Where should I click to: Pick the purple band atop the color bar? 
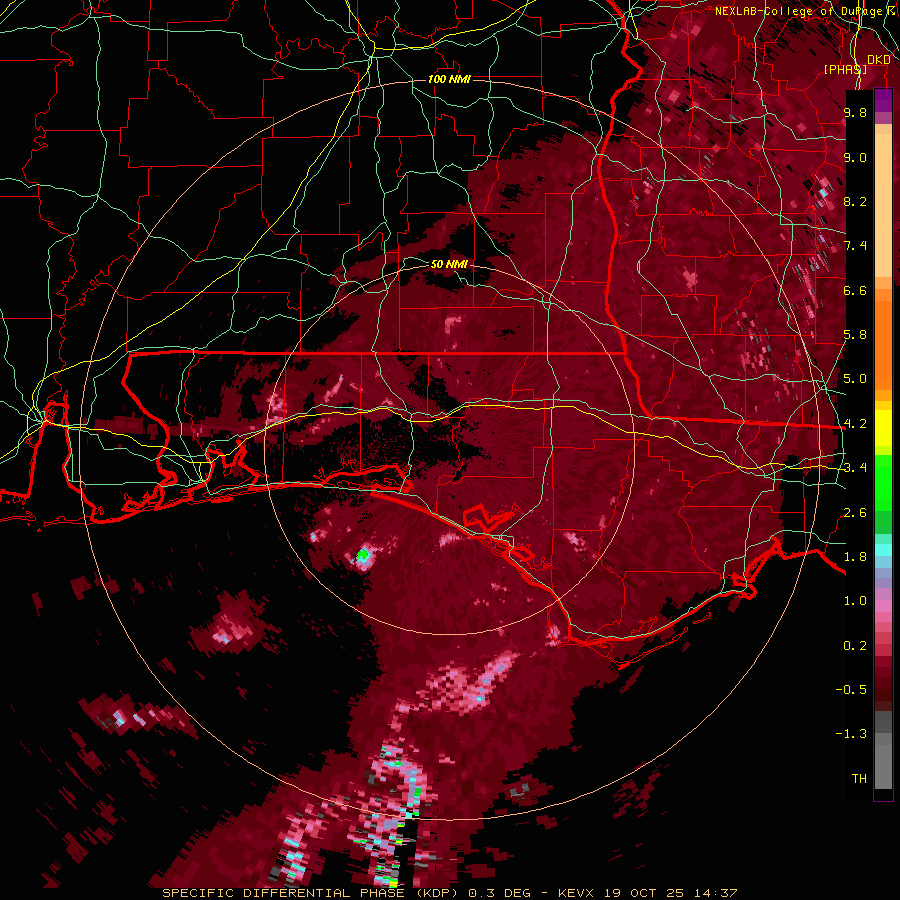pos(883,100)
